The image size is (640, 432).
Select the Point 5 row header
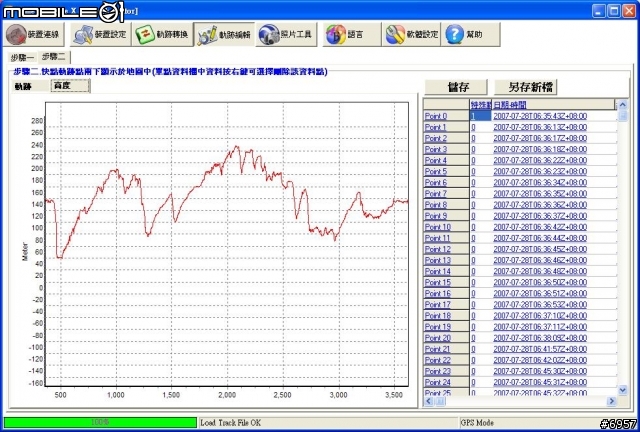coord(446,171)
